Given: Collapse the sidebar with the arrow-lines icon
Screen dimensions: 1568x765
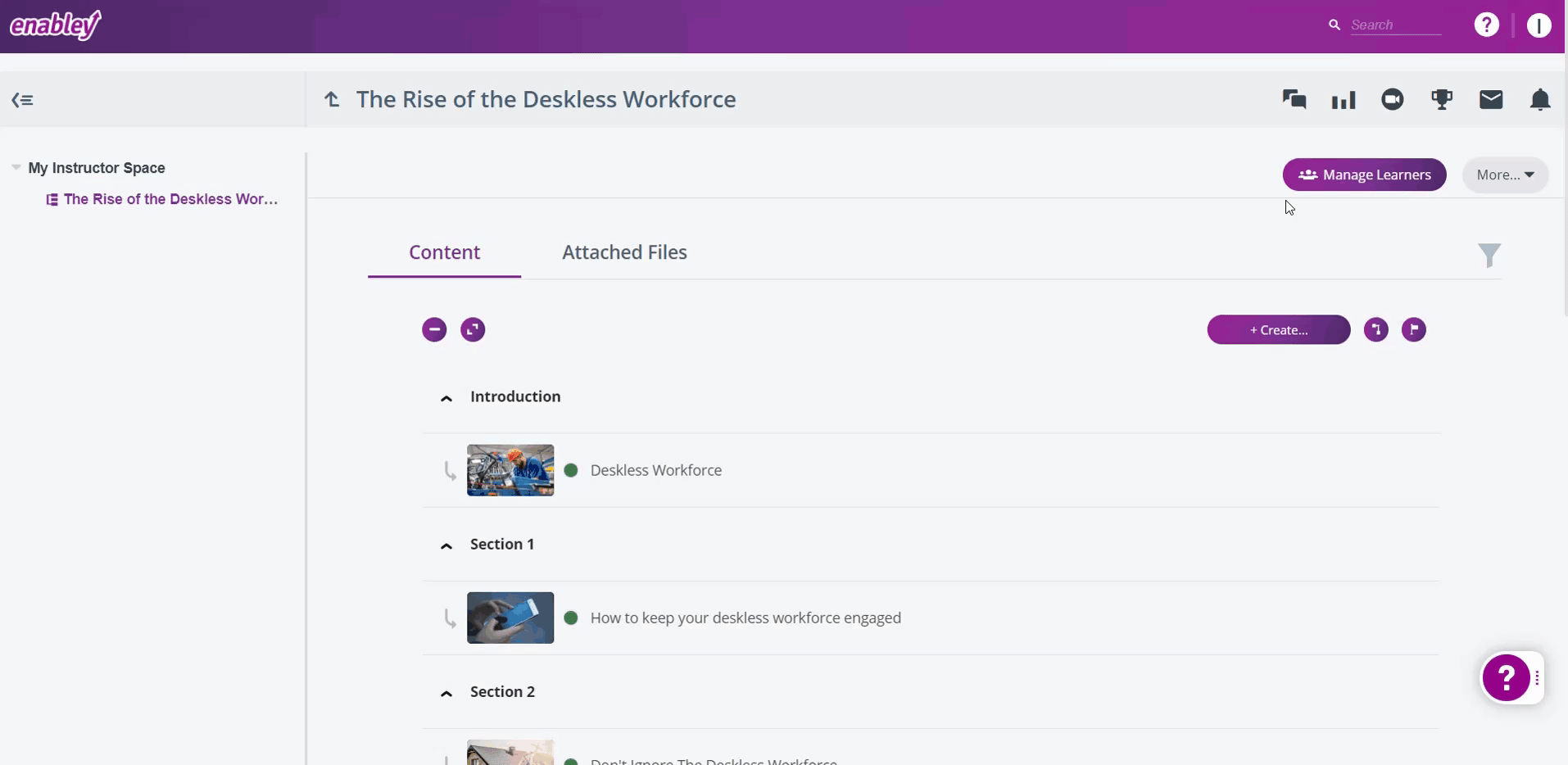Looking at the screenshot, I should click(22, 100).
